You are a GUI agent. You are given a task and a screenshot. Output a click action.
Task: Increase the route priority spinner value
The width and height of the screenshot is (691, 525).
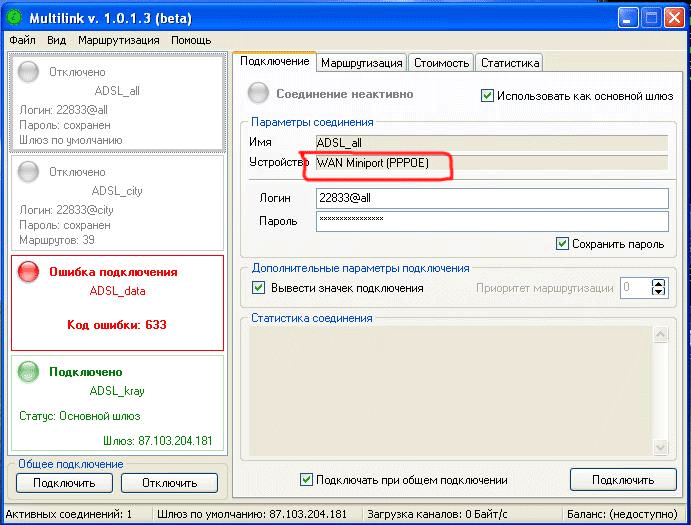tap(658, 283)
